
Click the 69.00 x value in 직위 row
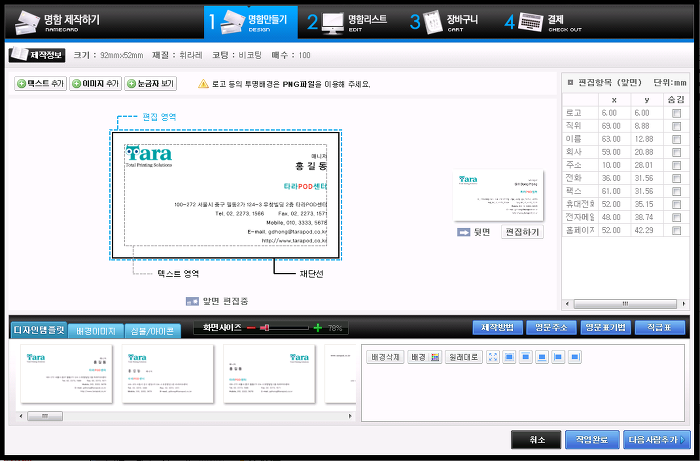tap(611, 126)
